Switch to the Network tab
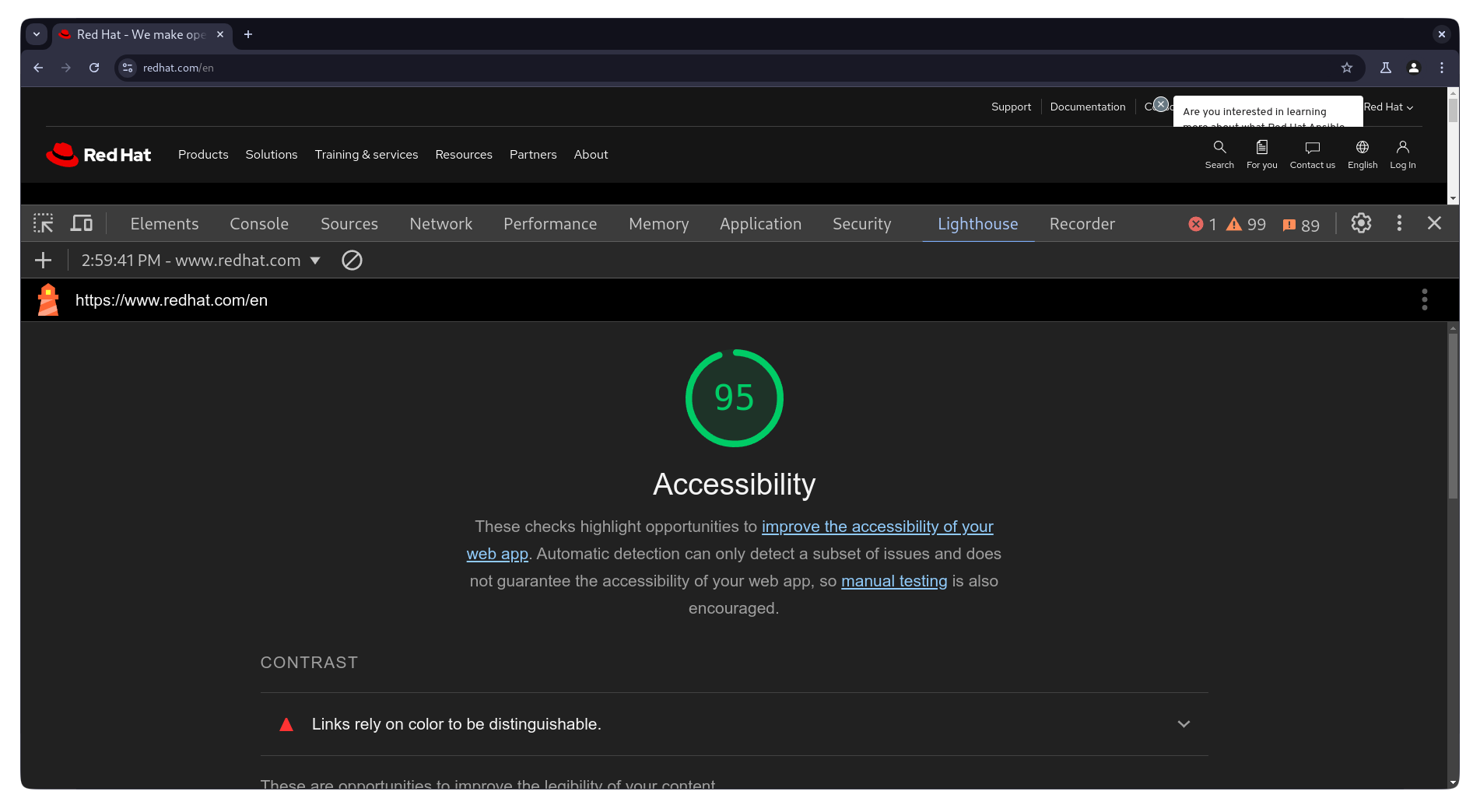This screenshot has width=1480, height=812. (440, 224)
